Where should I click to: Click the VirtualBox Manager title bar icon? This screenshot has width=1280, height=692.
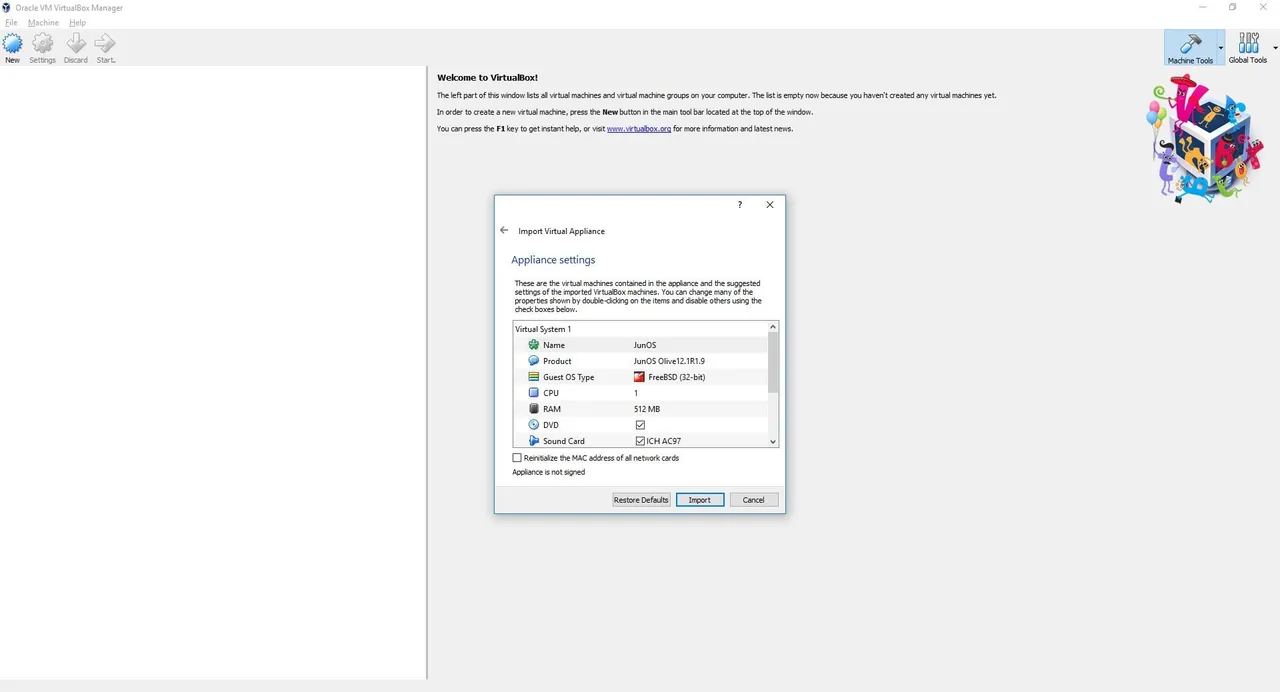(7, 8)
